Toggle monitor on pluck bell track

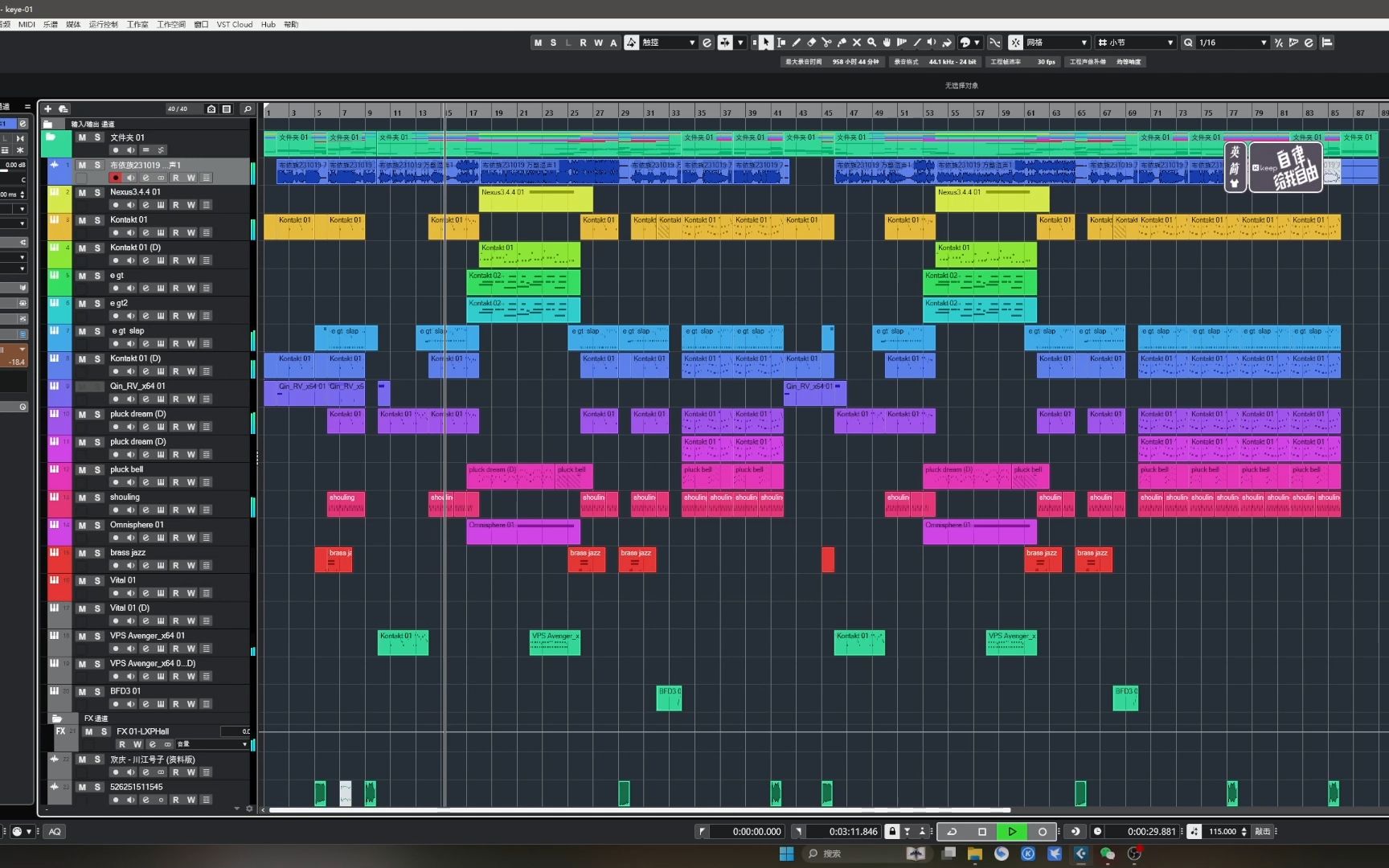(131, 482)
